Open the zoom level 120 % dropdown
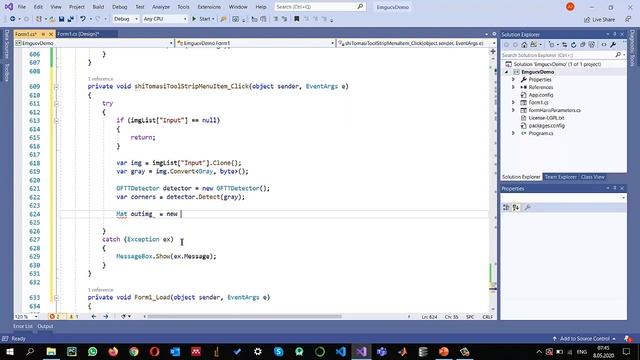 click(x=26, y=316)
